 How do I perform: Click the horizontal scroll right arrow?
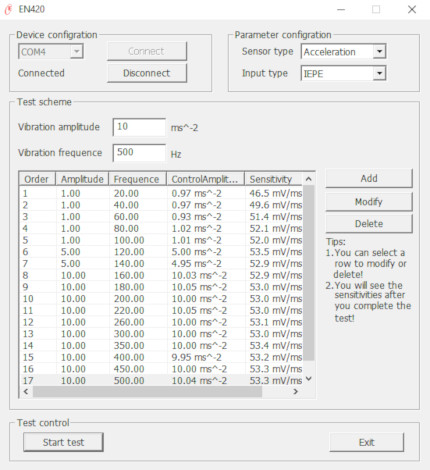click(x=295, y=392)
